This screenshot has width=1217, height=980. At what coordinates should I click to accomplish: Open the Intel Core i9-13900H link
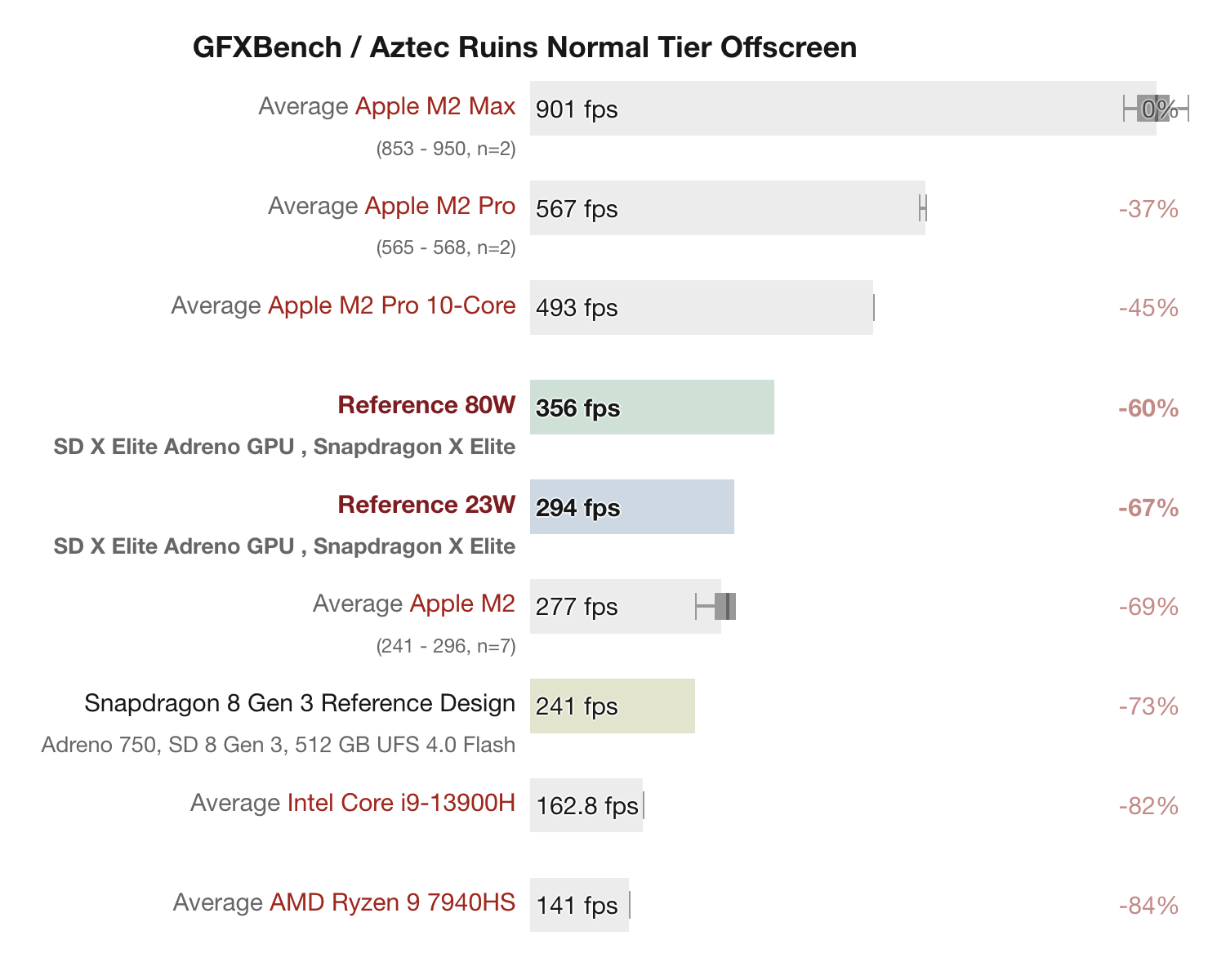[x=401, y=804]
